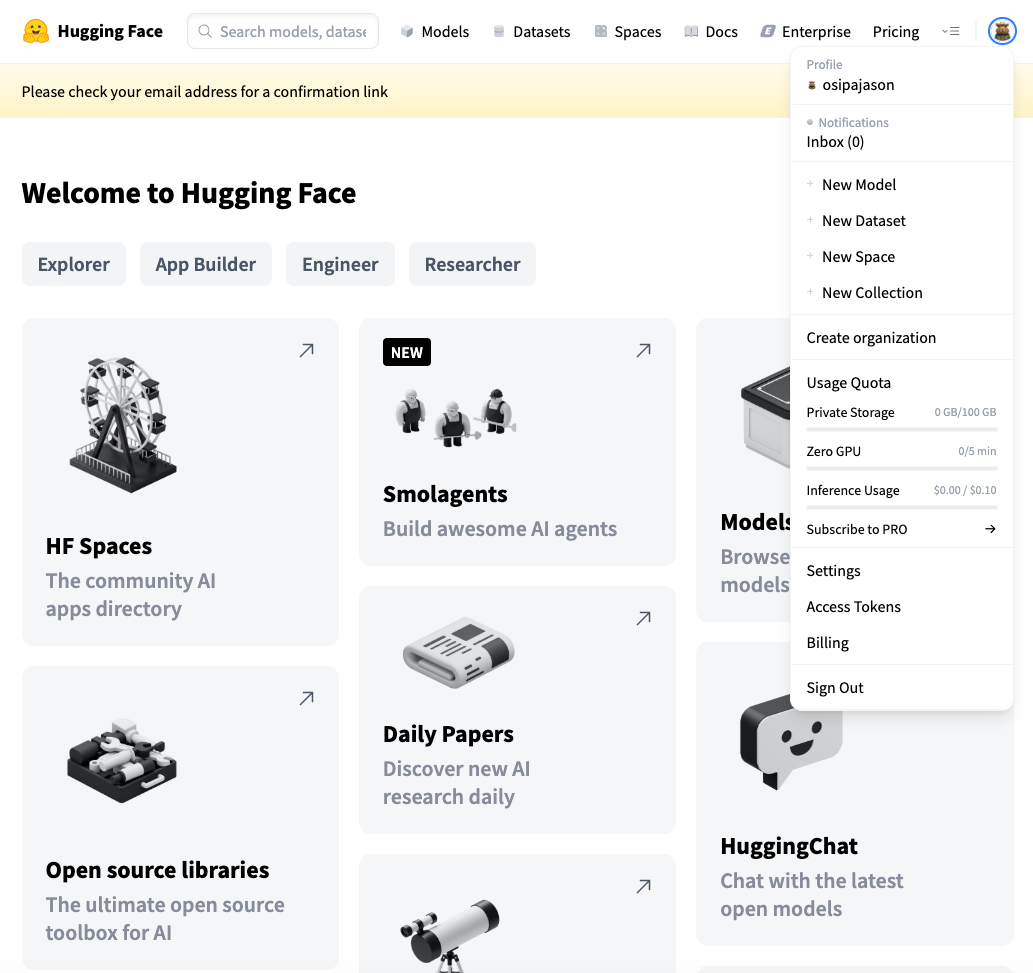Click the Docs book icon
This screenshot has height=973, width=1033.
[x=691, y=31]
